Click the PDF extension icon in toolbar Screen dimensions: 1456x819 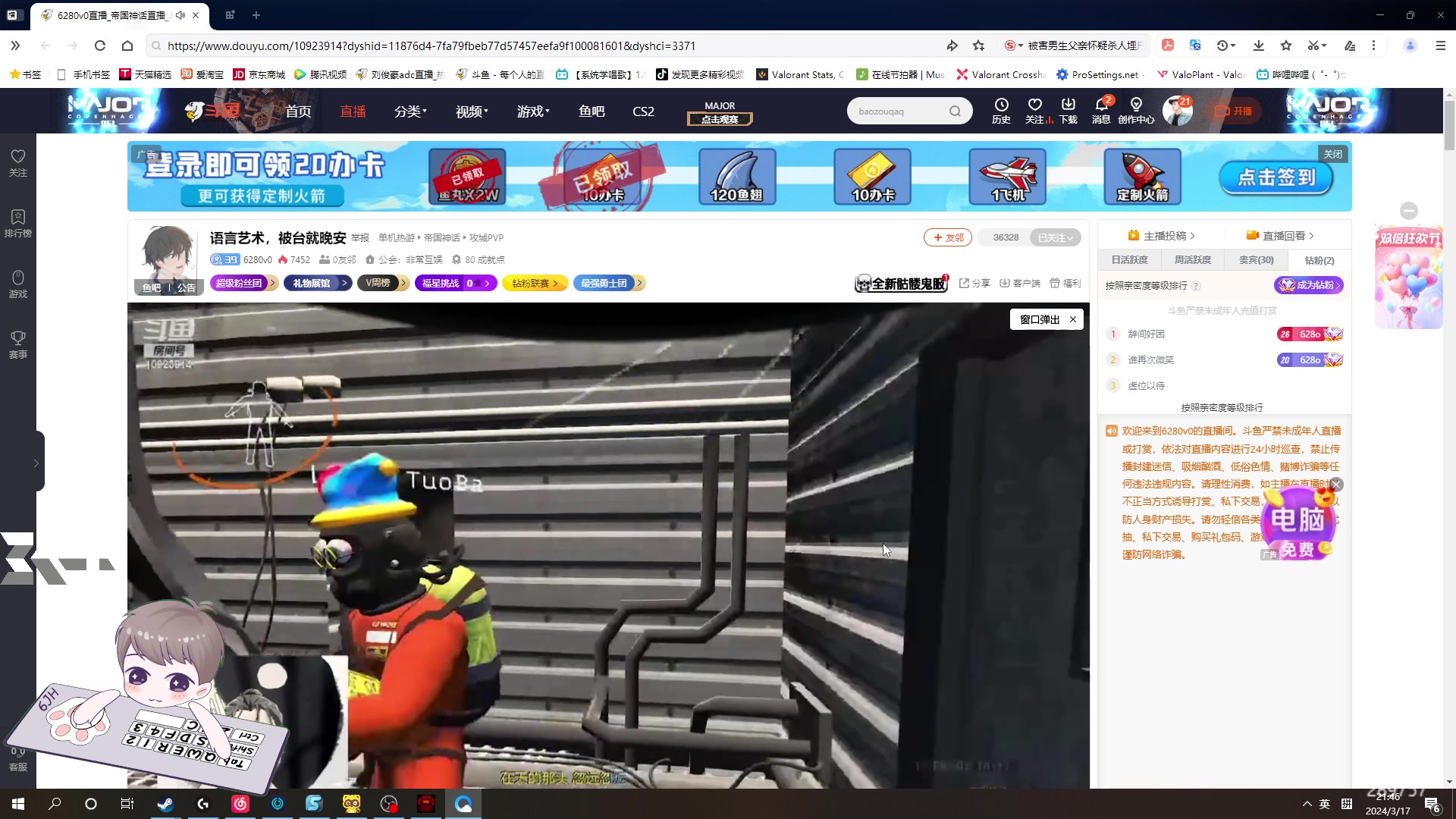click(1168, 45)
